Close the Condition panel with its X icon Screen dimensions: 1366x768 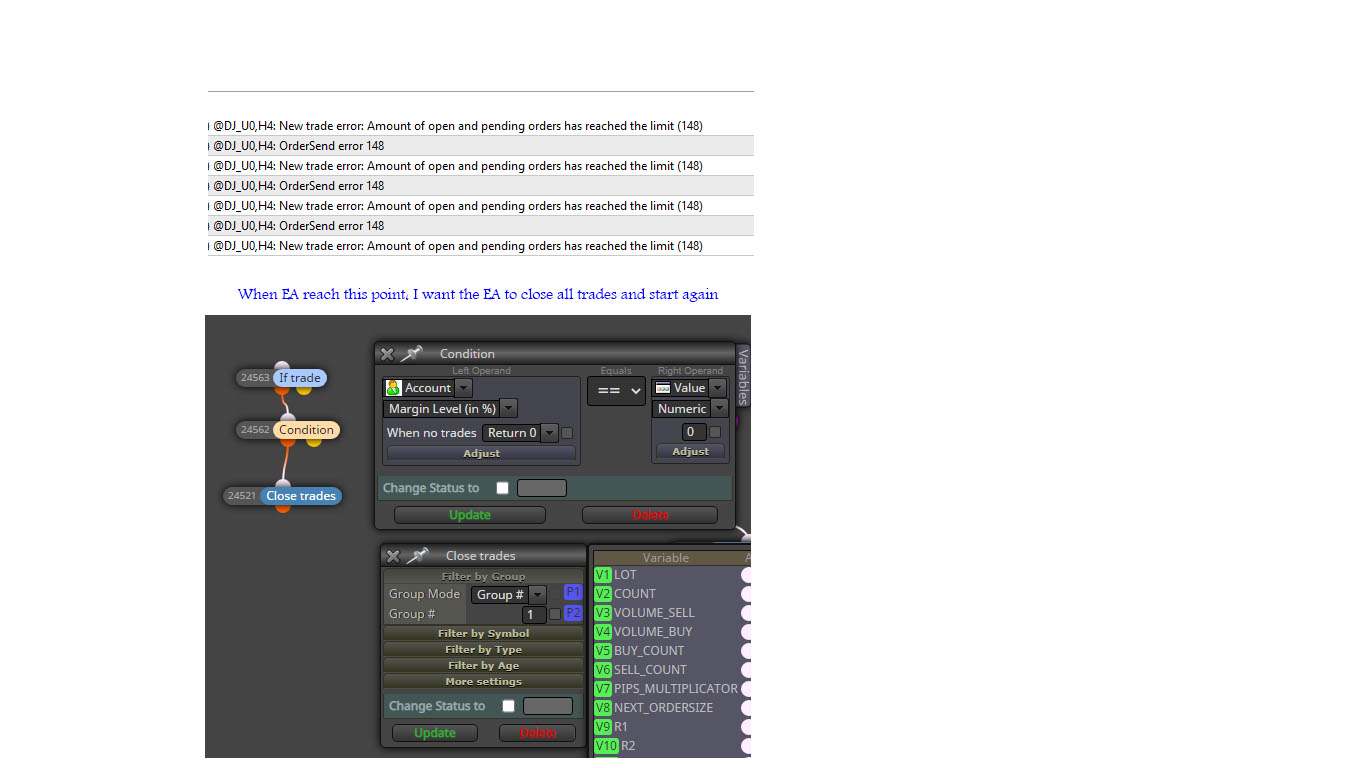click(387, 354)
